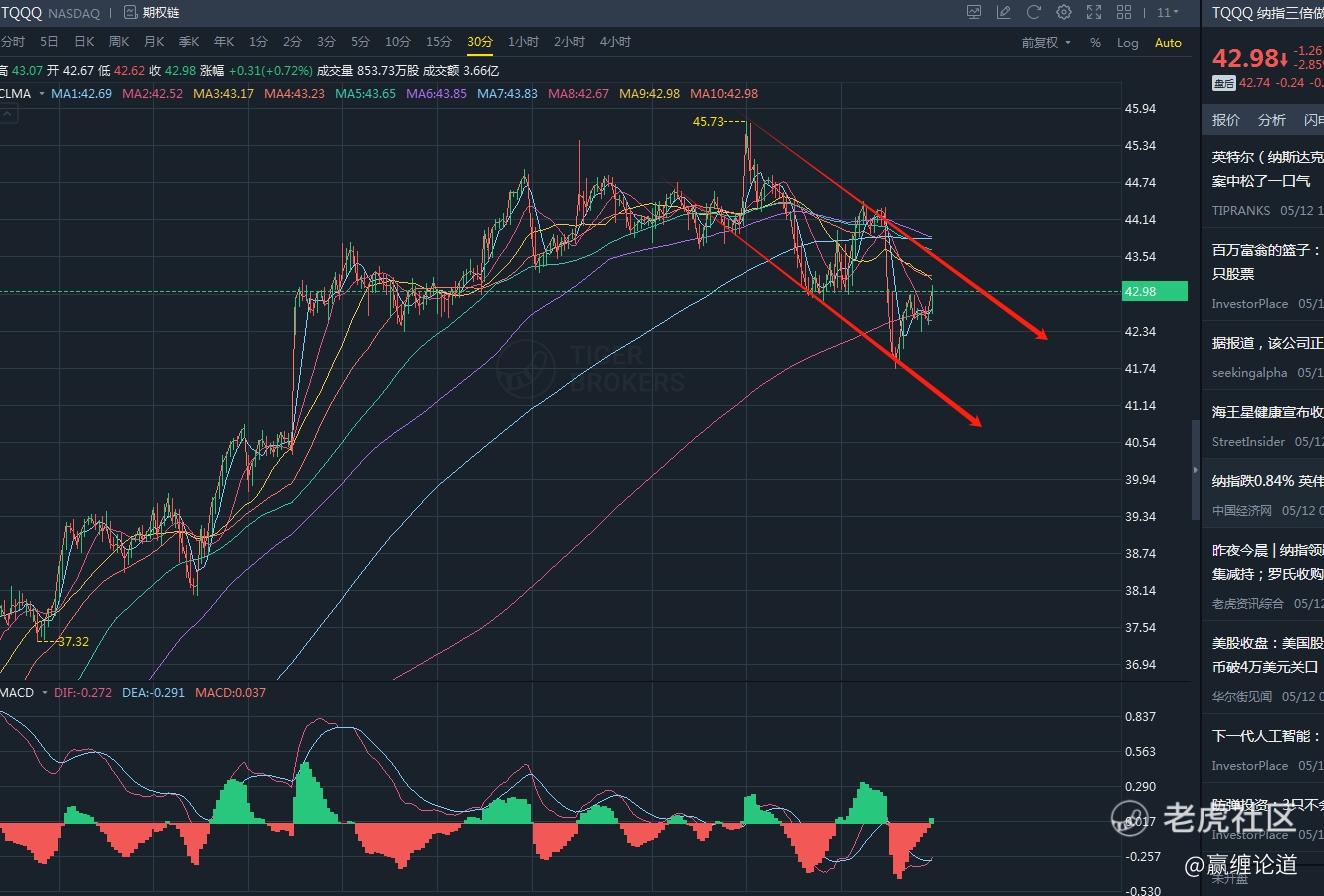Switch to 5日 timeframe

click(49, 42)
